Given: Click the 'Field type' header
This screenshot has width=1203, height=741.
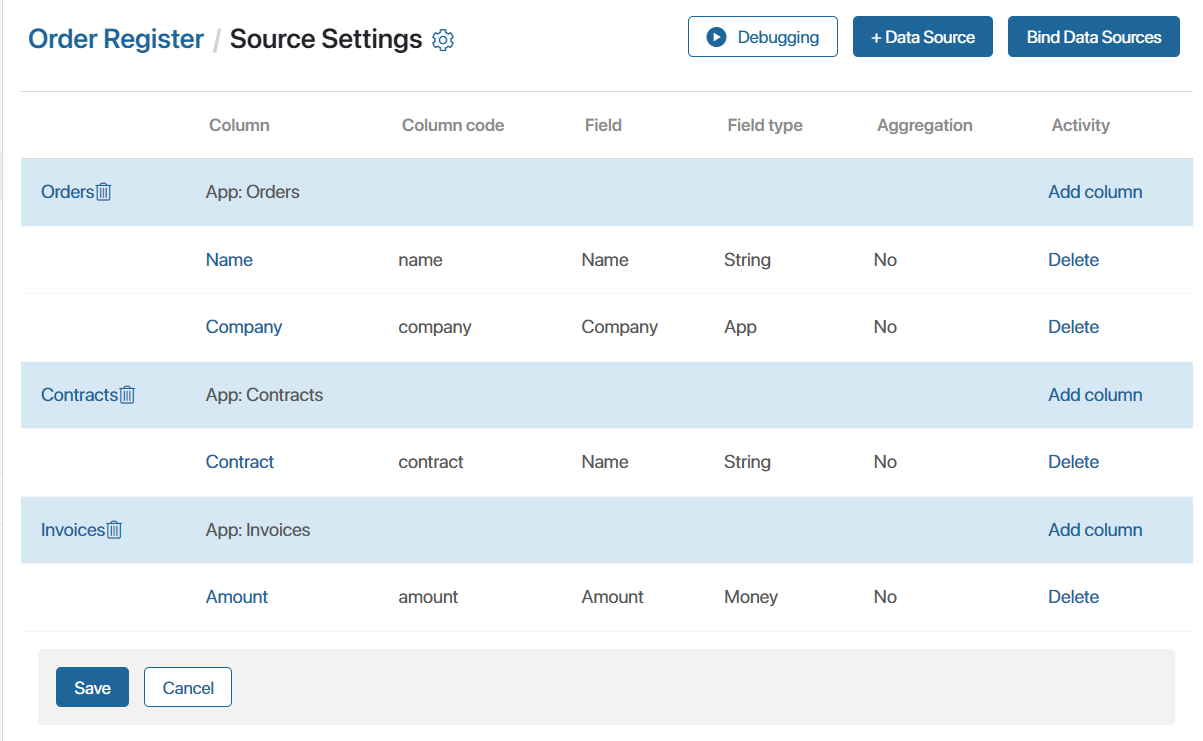Looking at the screenshot, I should click(x=765, y=125).
